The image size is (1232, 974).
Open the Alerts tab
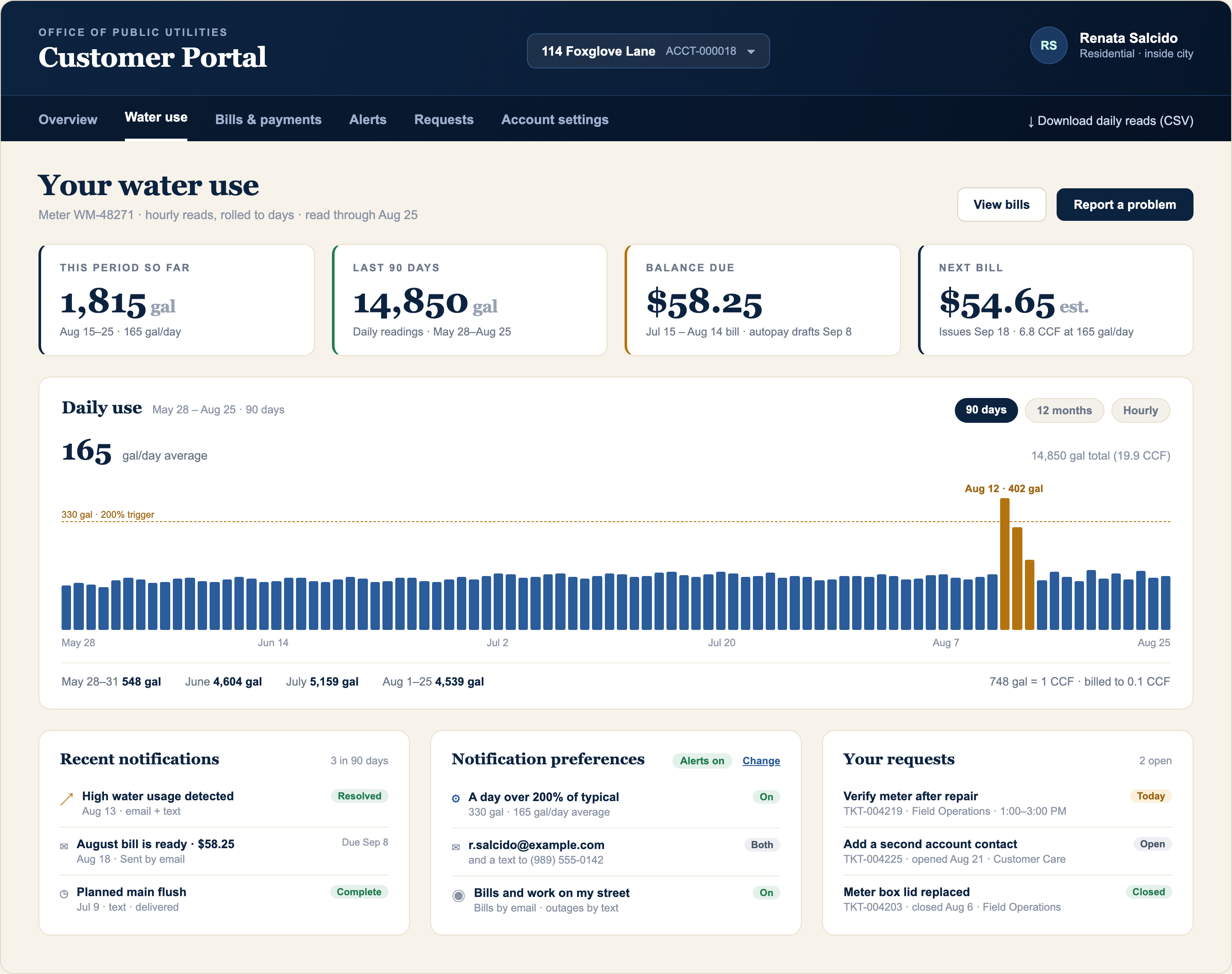(368, 120)
